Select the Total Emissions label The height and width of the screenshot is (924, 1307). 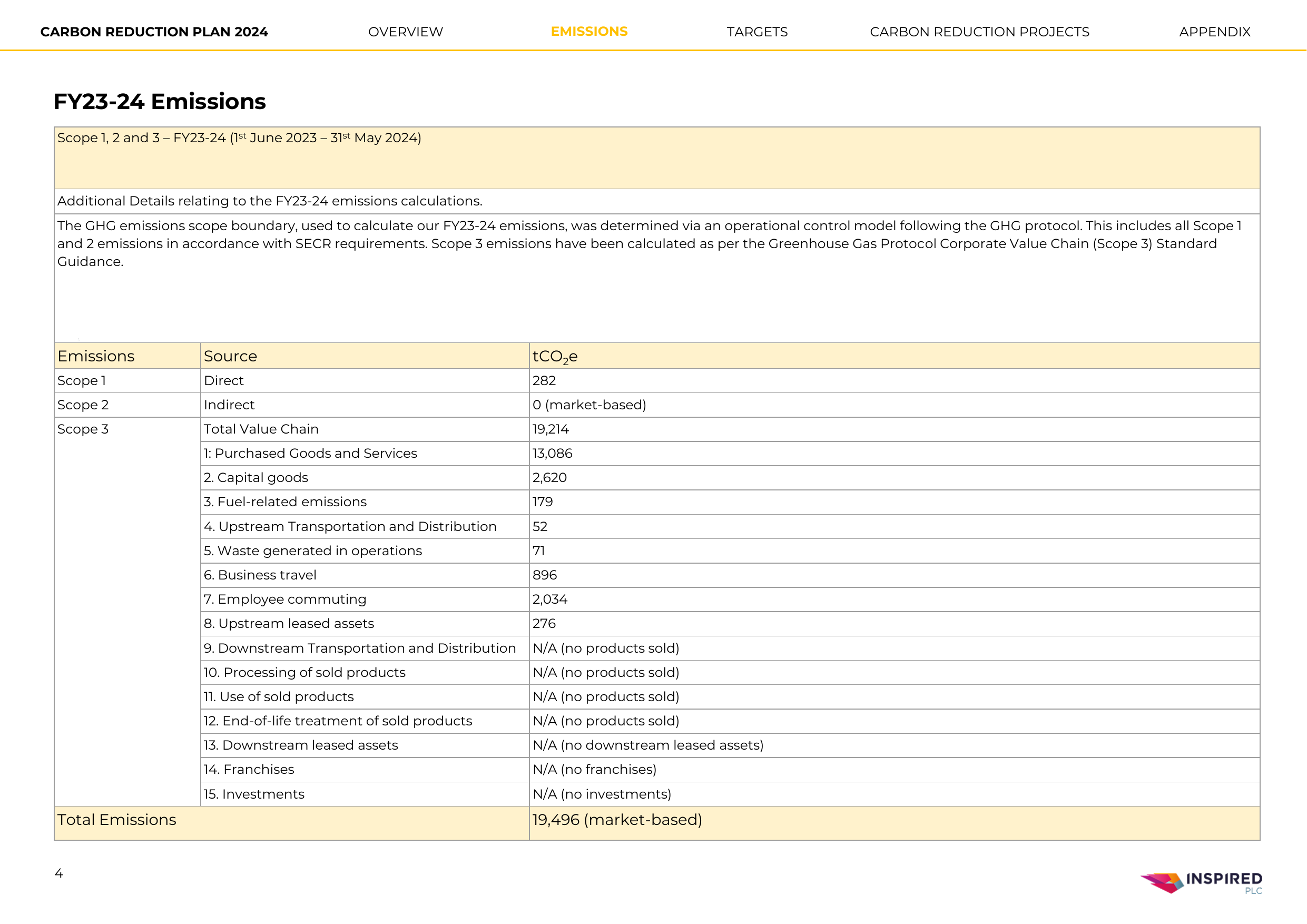click(117, 820)
